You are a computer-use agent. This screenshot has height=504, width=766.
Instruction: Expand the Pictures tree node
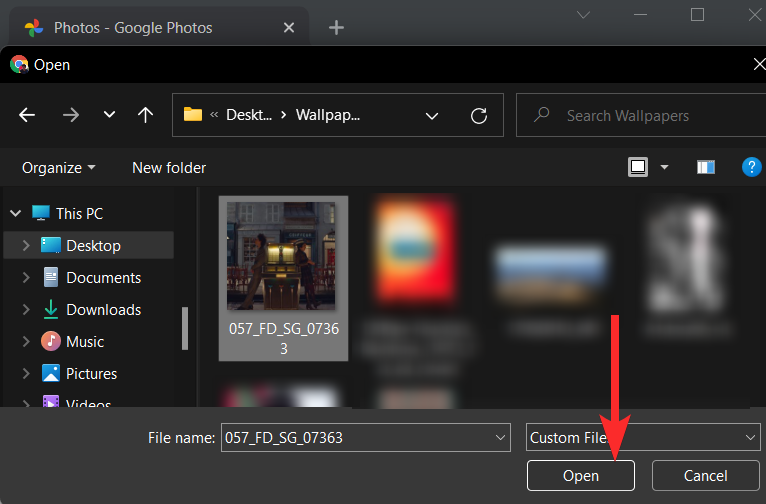(26, 374)
